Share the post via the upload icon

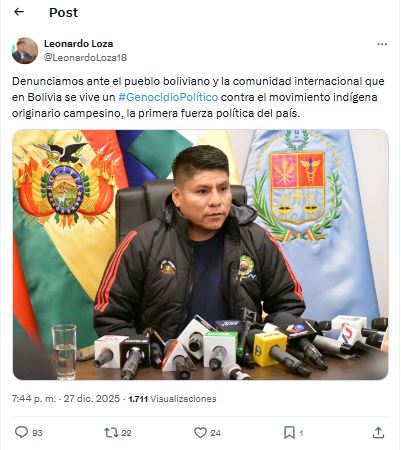pos(378,432)
